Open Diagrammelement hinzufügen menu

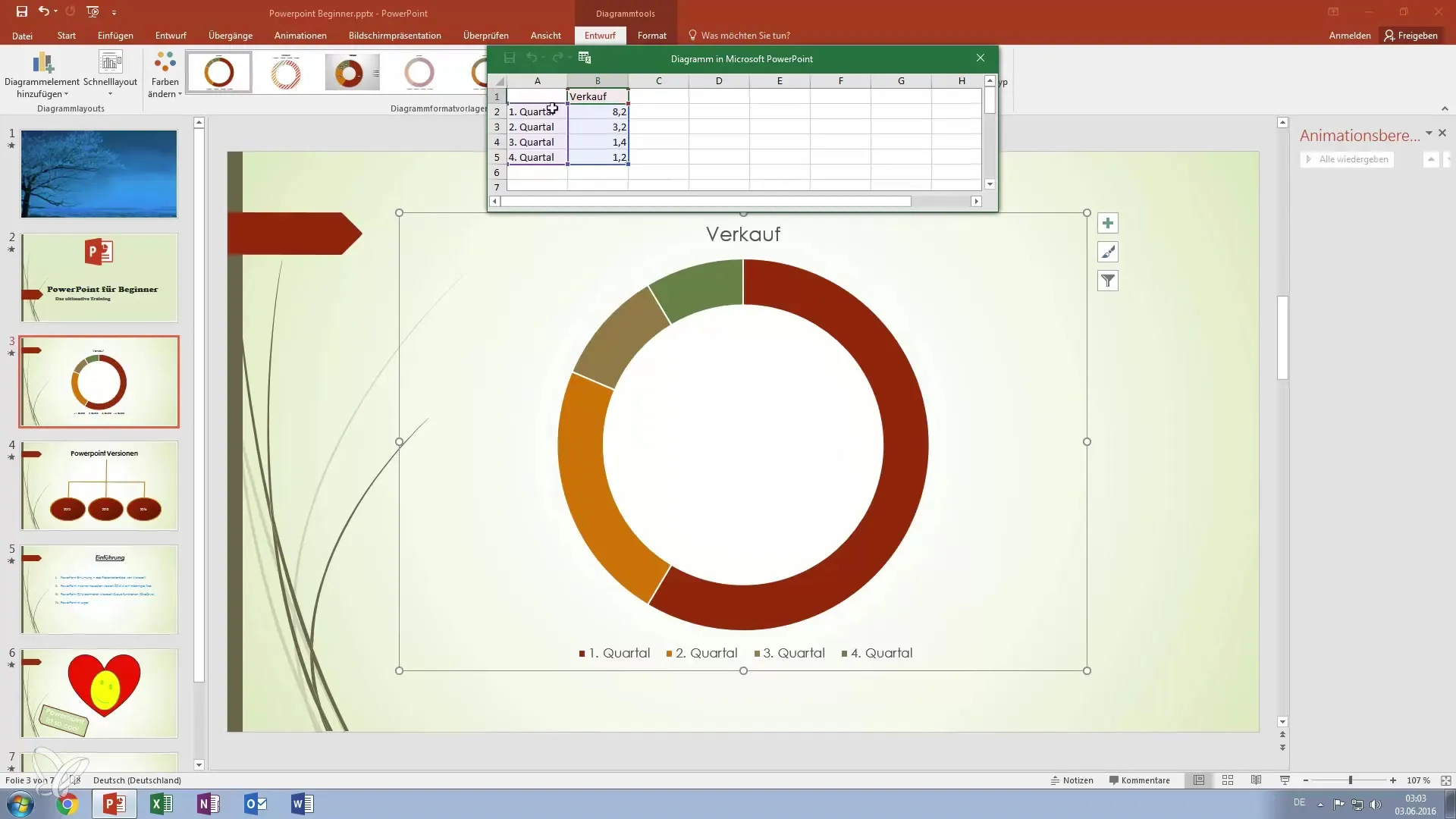(x=42, y=75)
